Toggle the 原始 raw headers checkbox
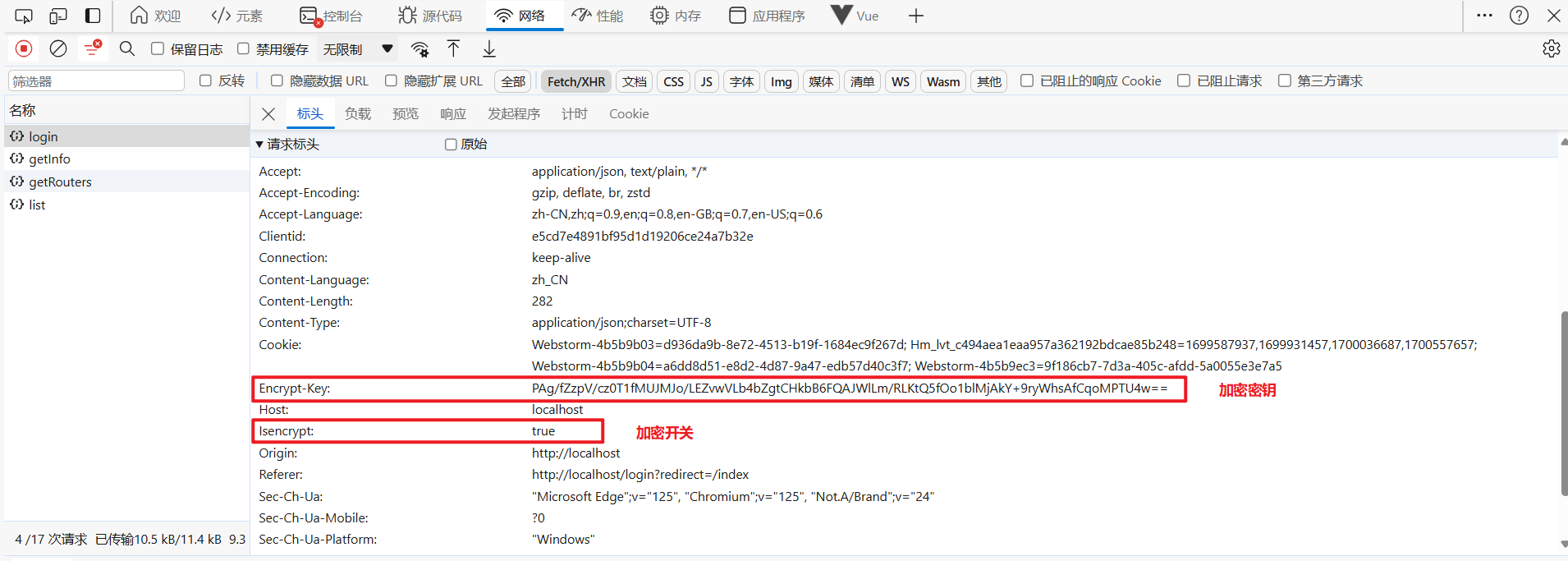 (451, 145)
